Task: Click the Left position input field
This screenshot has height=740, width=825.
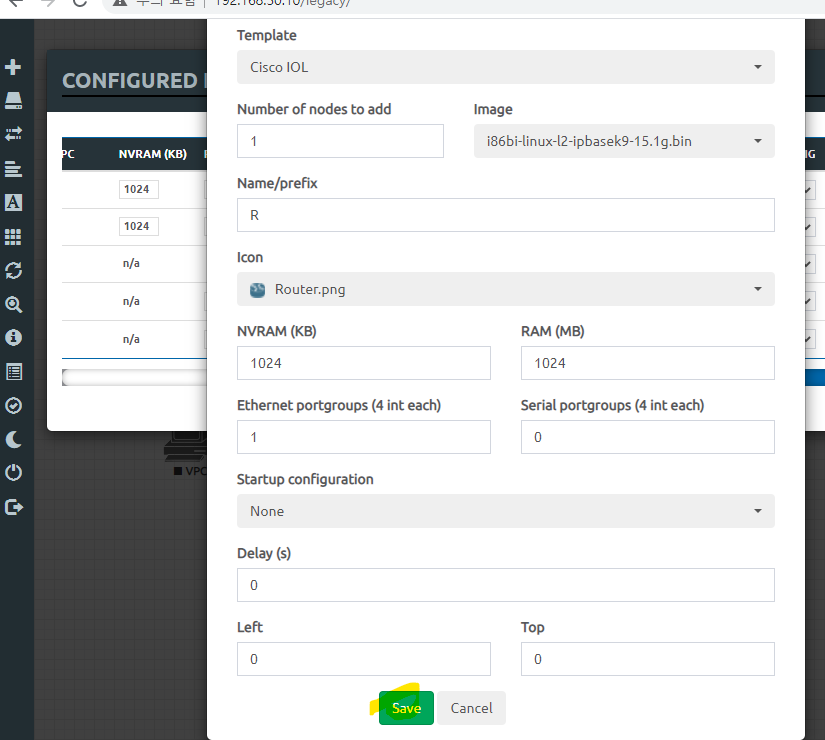Action: [x=364, y=659]
